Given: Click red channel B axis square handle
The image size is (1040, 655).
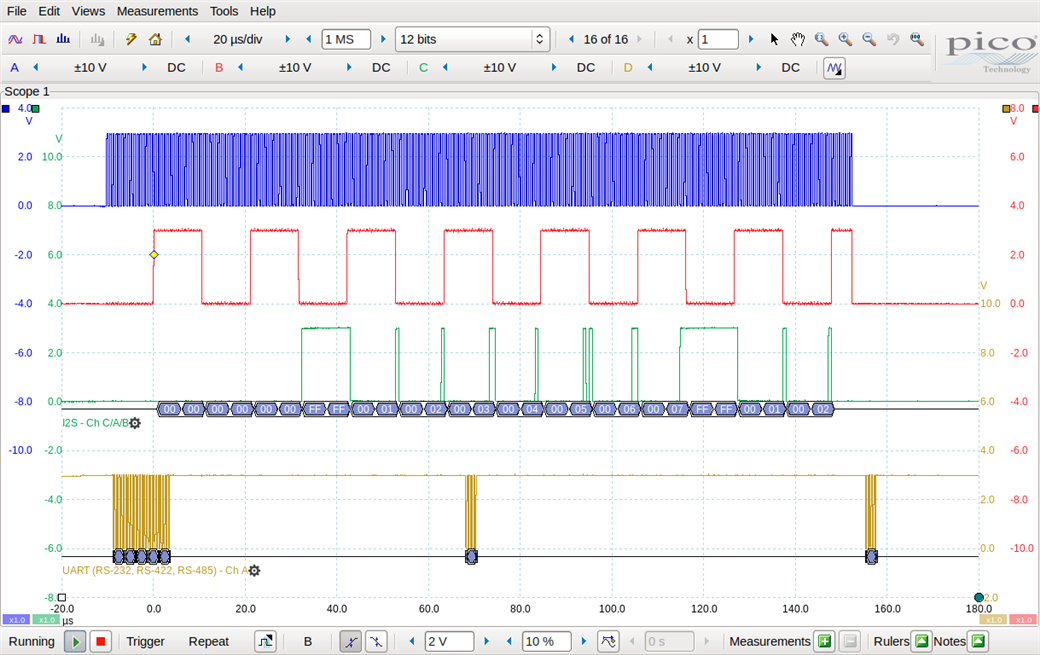Looking at the screenshot, I should coord(1035,108).
